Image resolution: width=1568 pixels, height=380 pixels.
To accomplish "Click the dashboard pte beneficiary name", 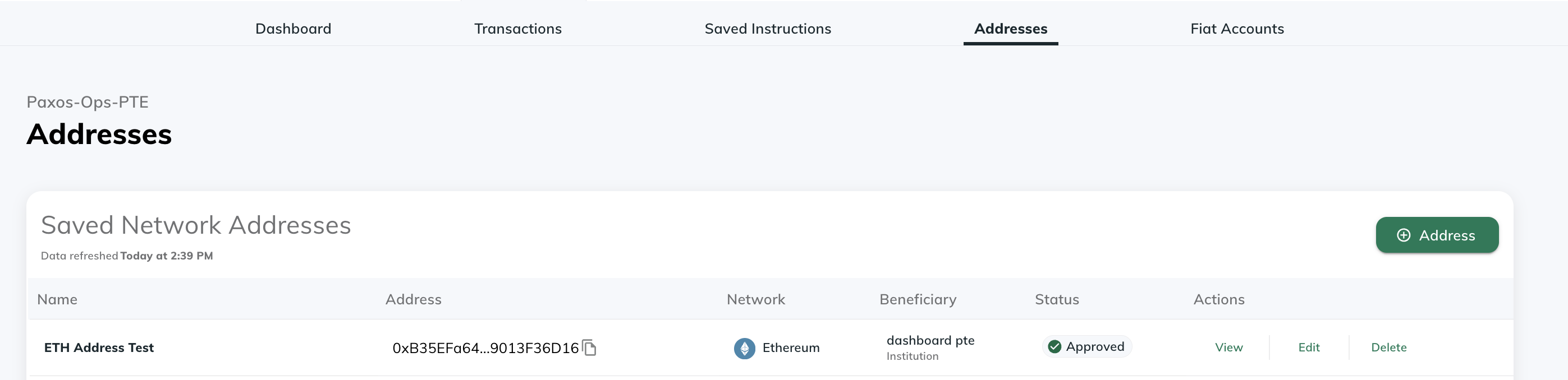I will [930, 340].
